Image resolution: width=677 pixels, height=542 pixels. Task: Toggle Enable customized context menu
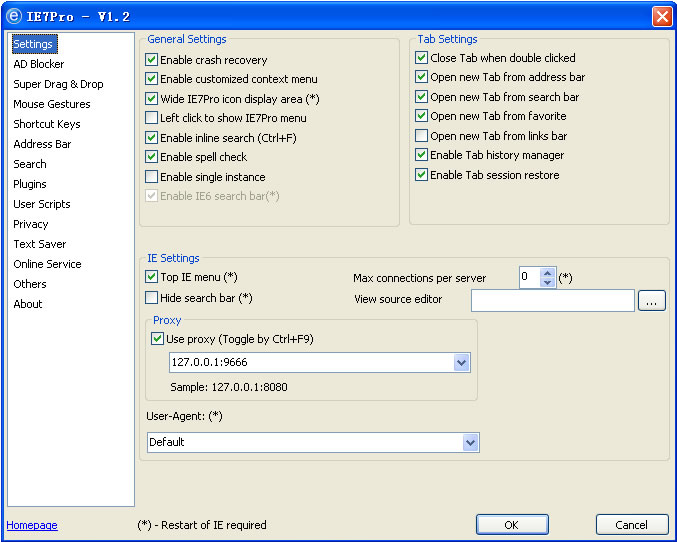tap(151, 79)
